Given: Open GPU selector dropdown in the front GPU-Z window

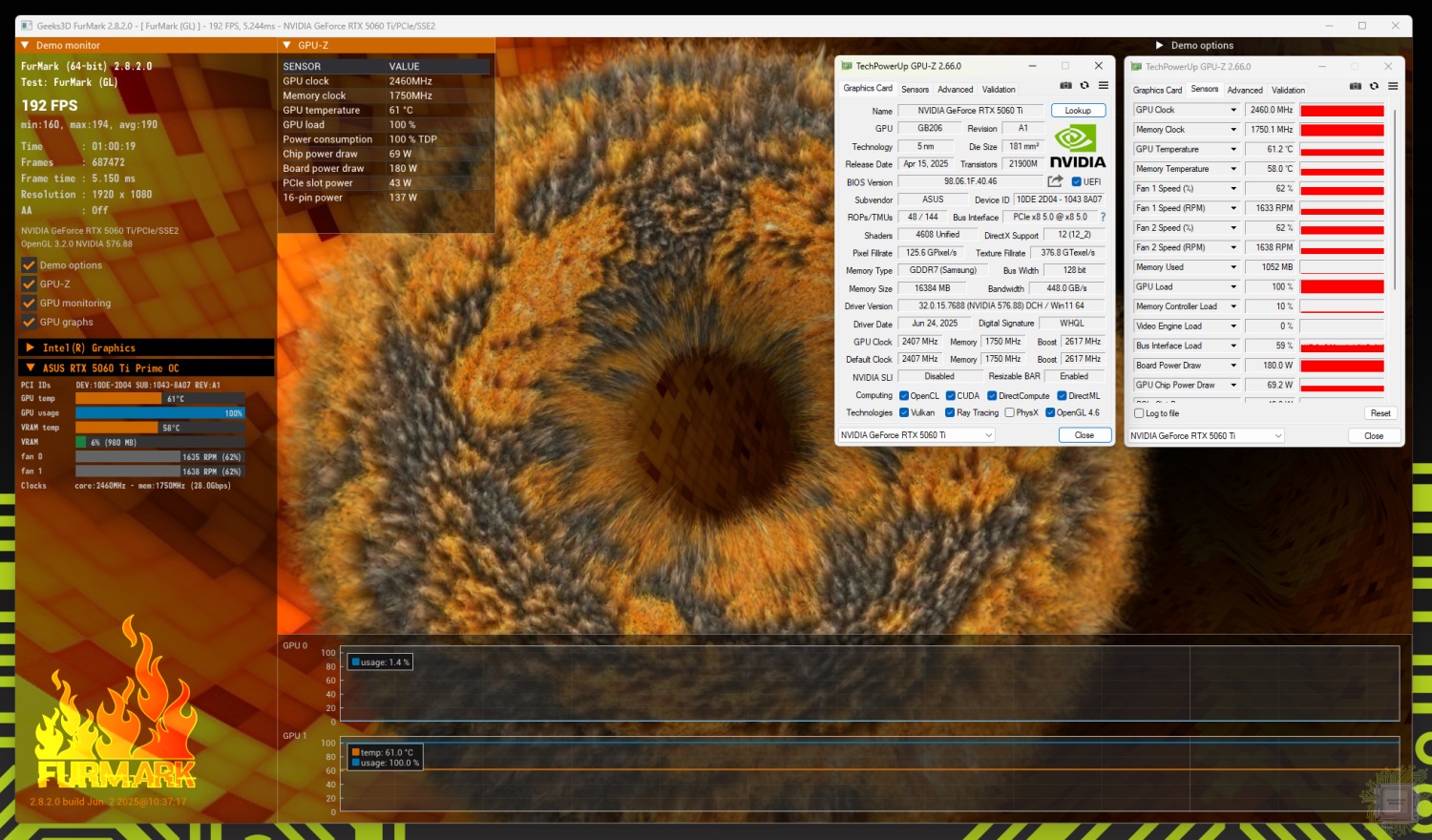Looking at the screenshot, I should 916,435.
